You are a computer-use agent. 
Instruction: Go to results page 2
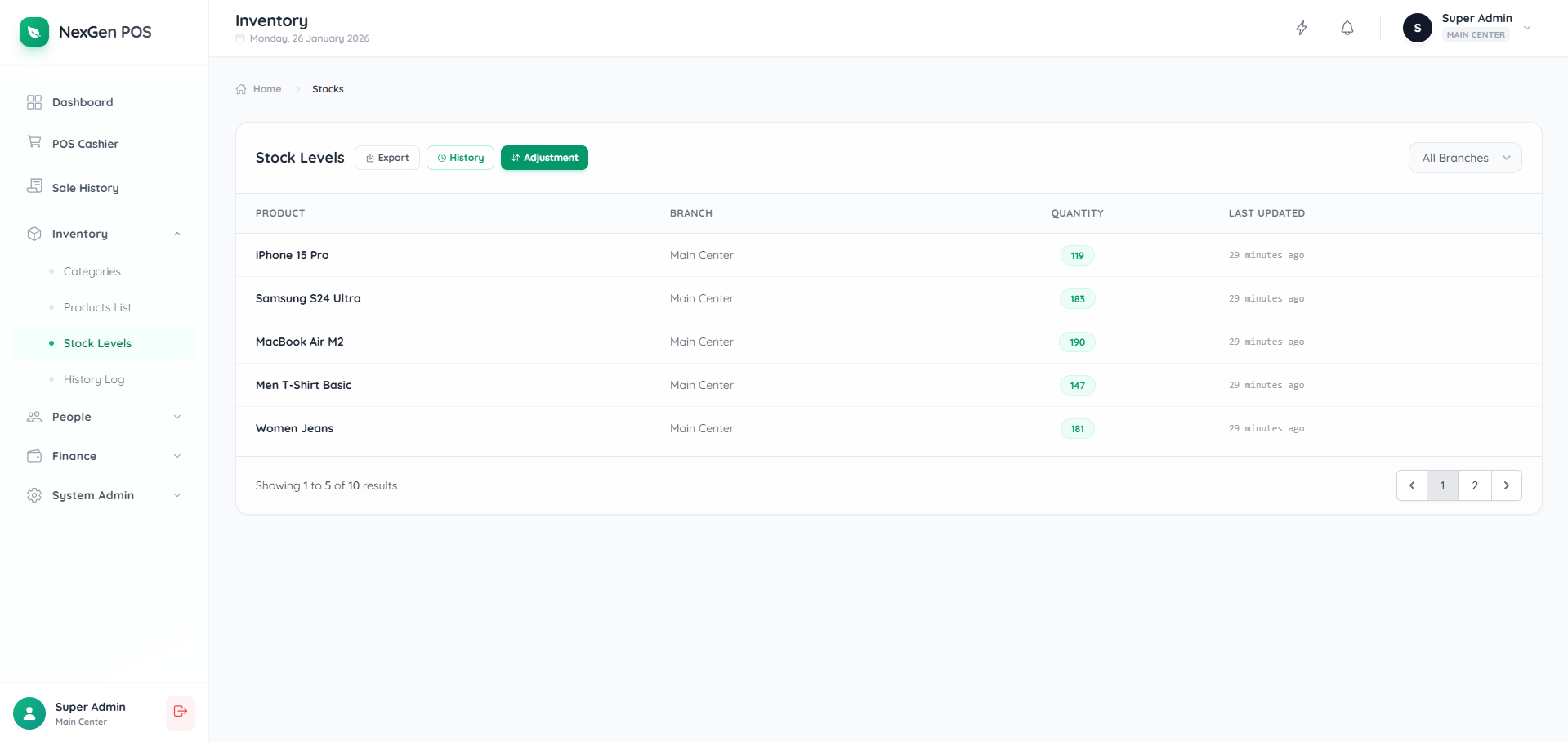tap(1474, 485)
